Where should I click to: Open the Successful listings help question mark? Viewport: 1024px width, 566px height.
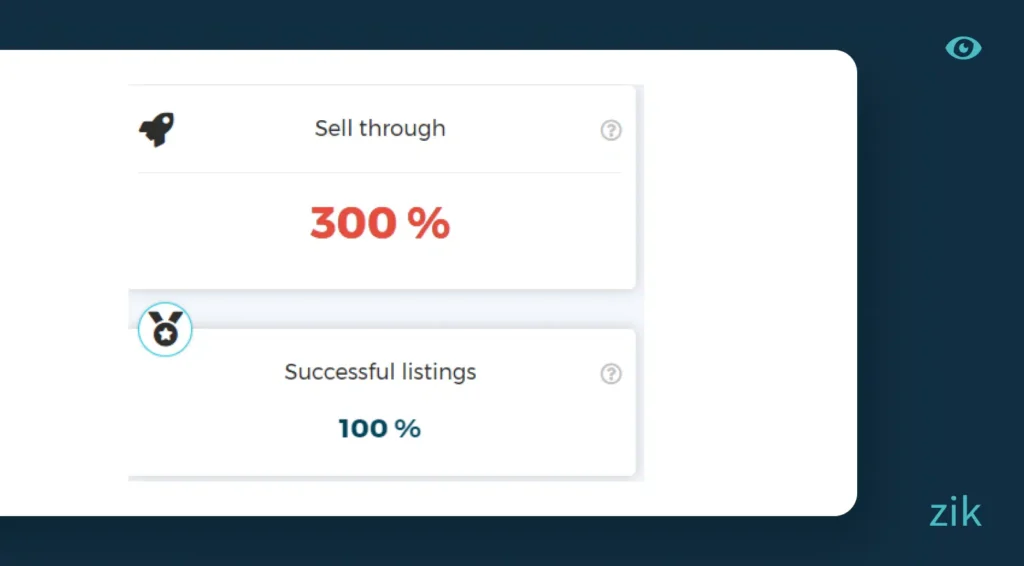611,374
